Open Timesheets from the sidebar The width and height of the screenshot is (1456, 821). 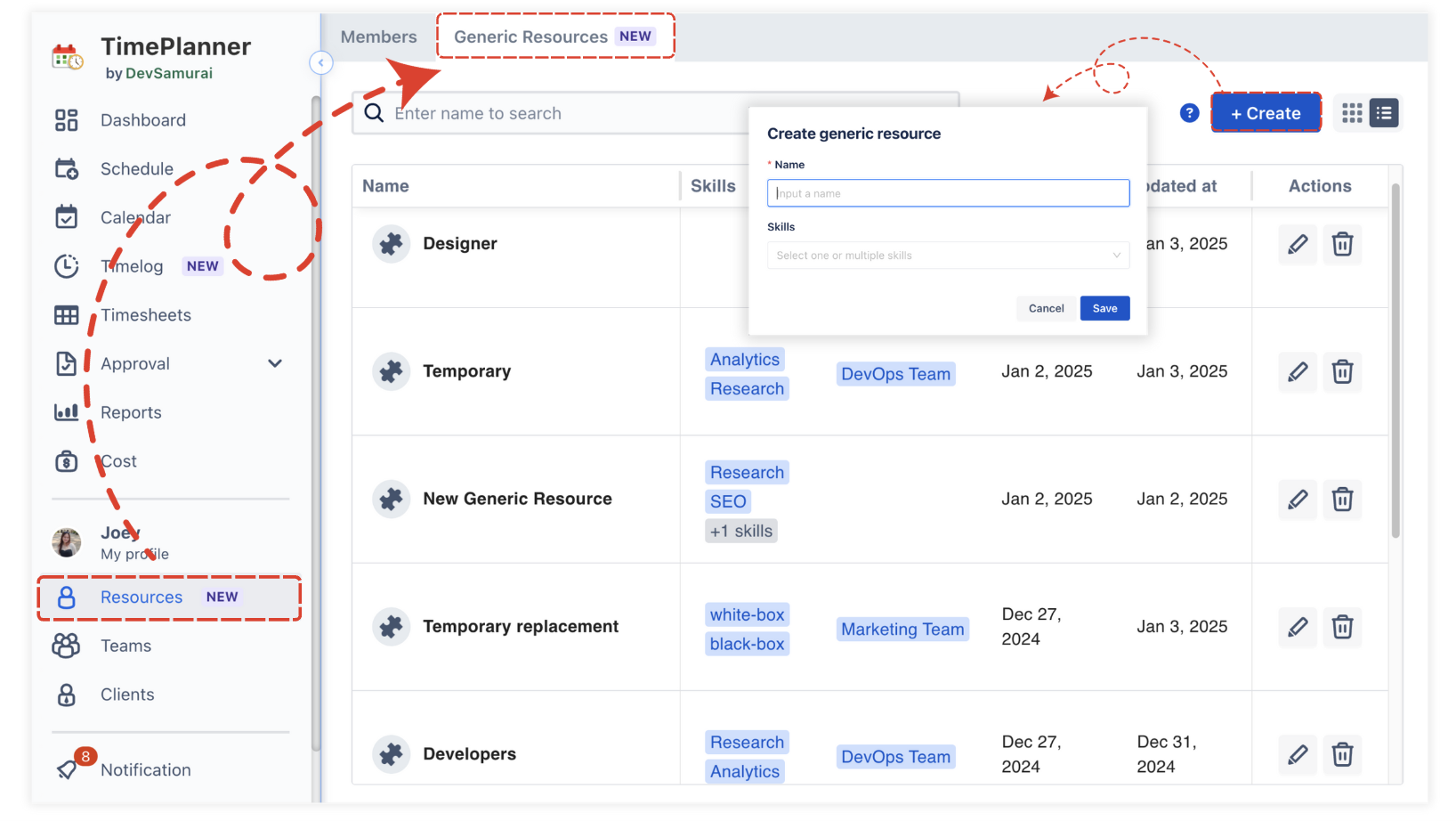pyautogui.click(x=145, y=315)
